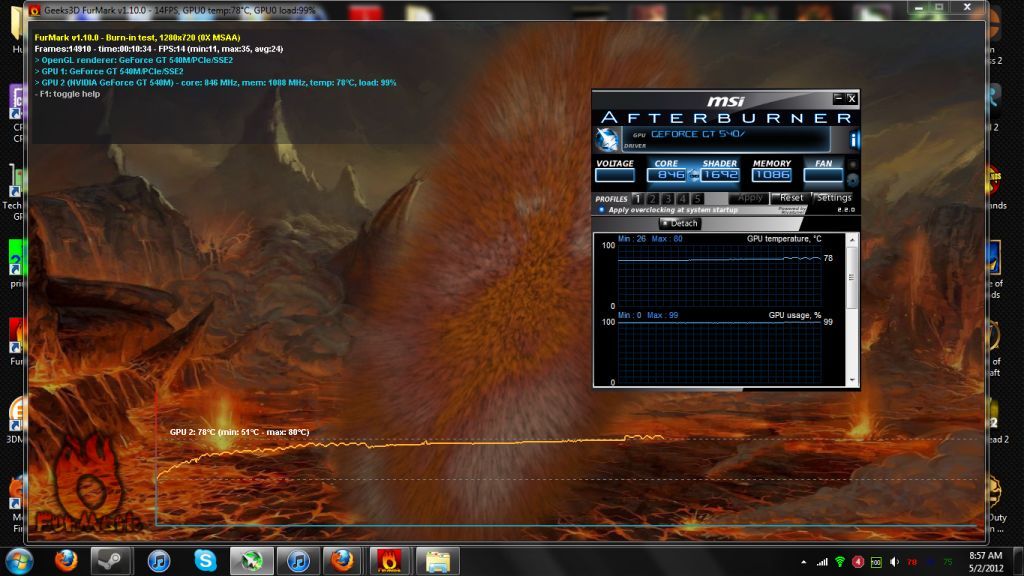Open the Firefox icon beside the Start button
Viewport: 1024px width, 576px height.
point(66,561)
